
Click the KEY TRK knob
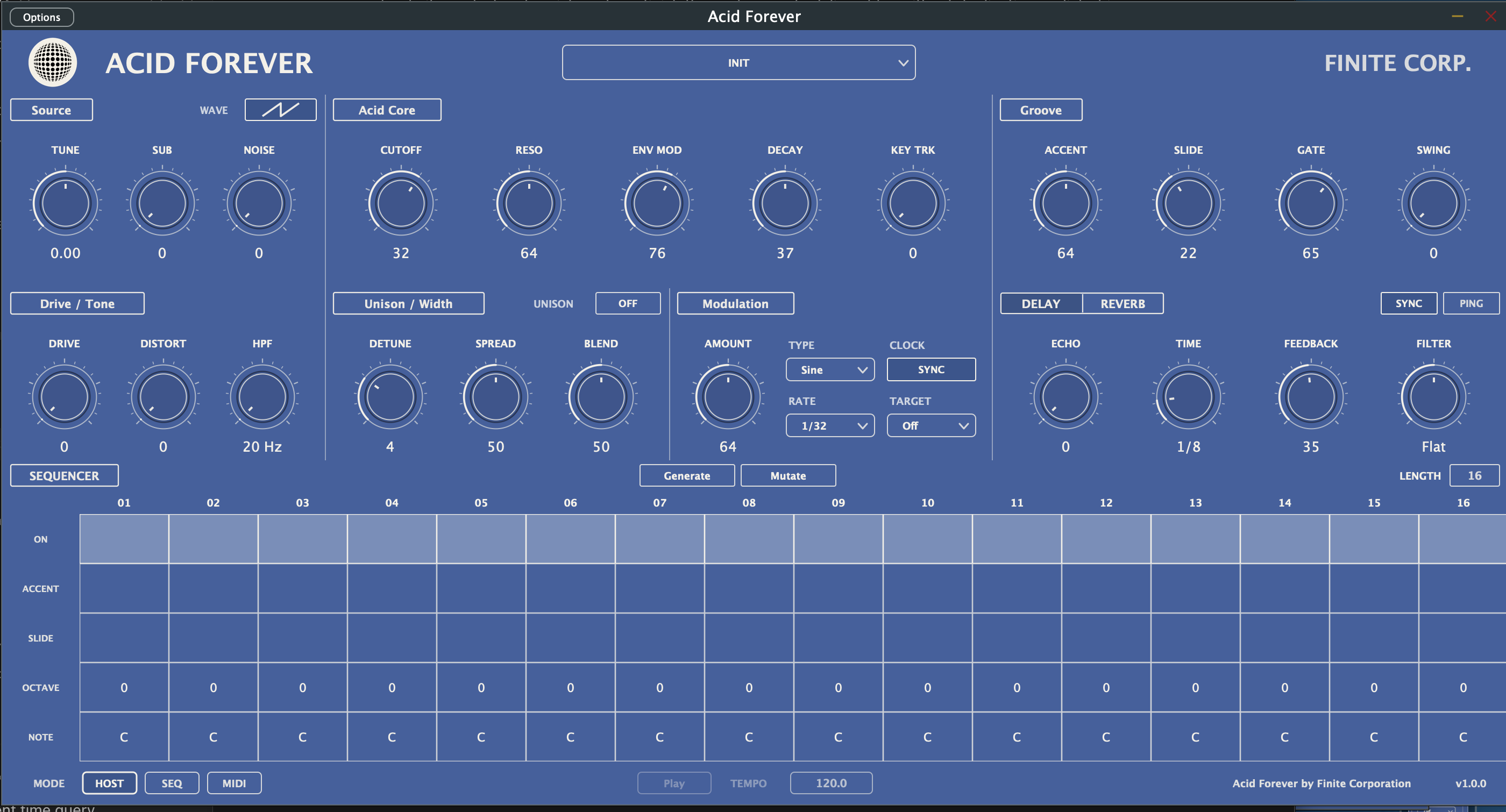pos(913,203)
